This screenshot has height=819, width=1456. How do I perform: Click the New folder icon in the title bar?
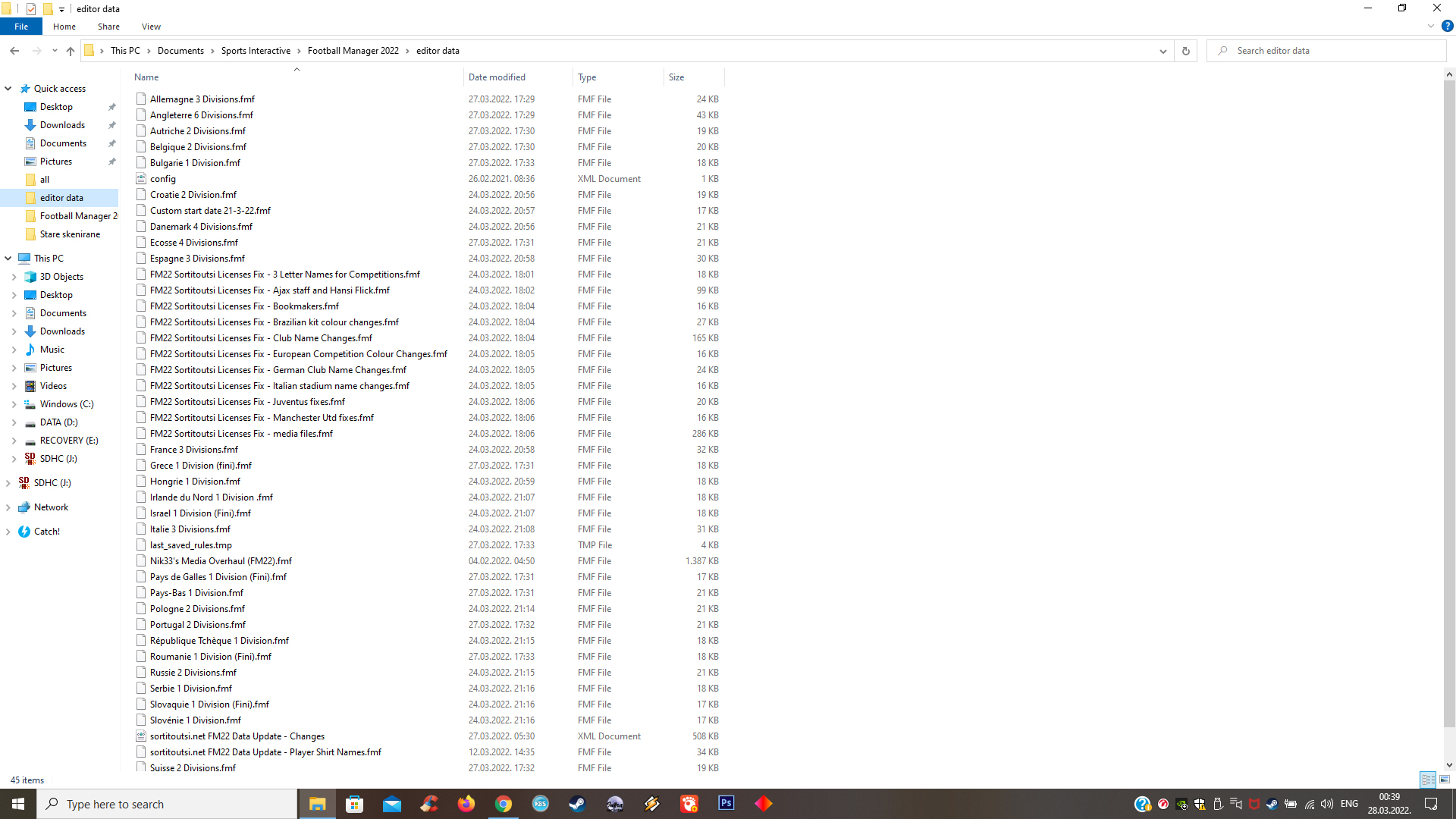[47, 9]
